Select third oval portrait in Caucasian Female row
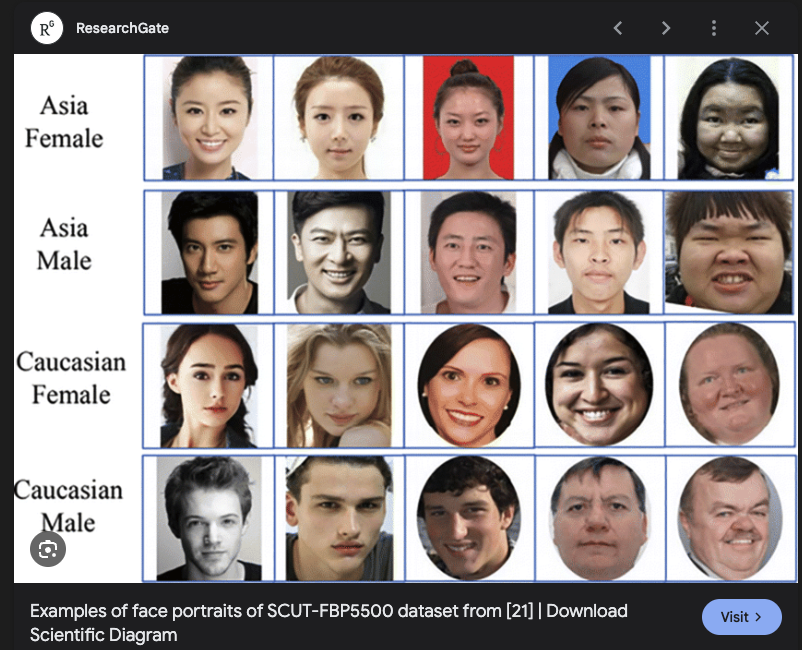Image resolution: width=802 pixels, height=650 pixels. (x=468, y=385)
